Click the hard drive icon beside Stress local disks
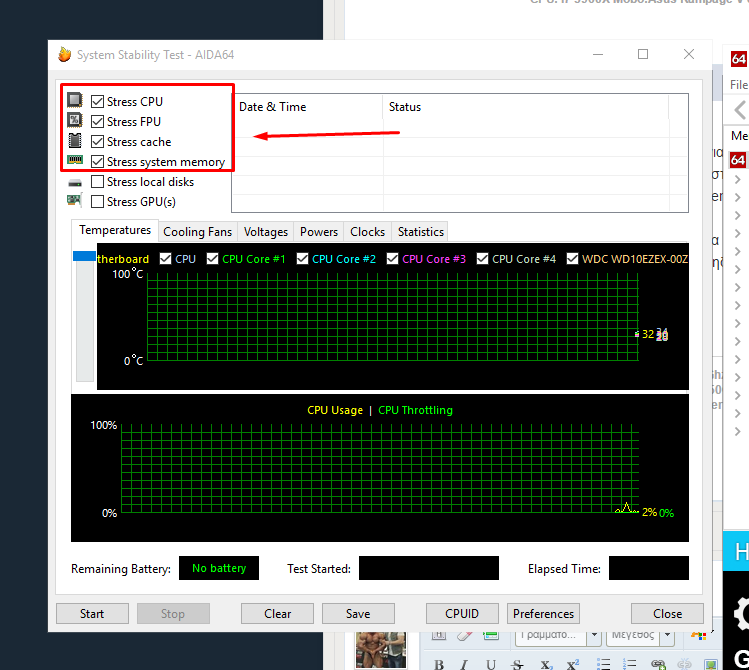Image resolution: width=749 pixels, height=670 pixels. pyautogui.click(x=75, y=182)
